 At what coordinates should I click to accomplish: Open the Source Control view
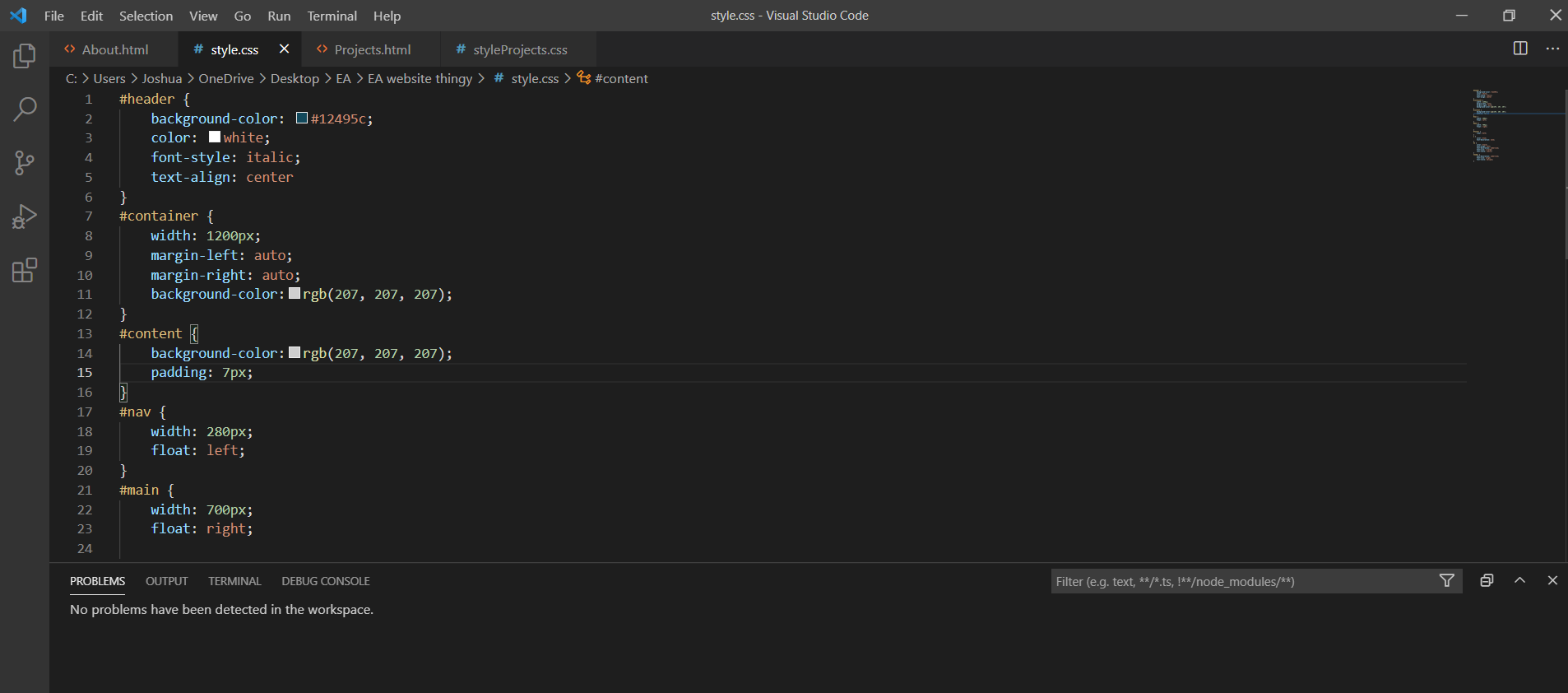(x=25, y=162)
